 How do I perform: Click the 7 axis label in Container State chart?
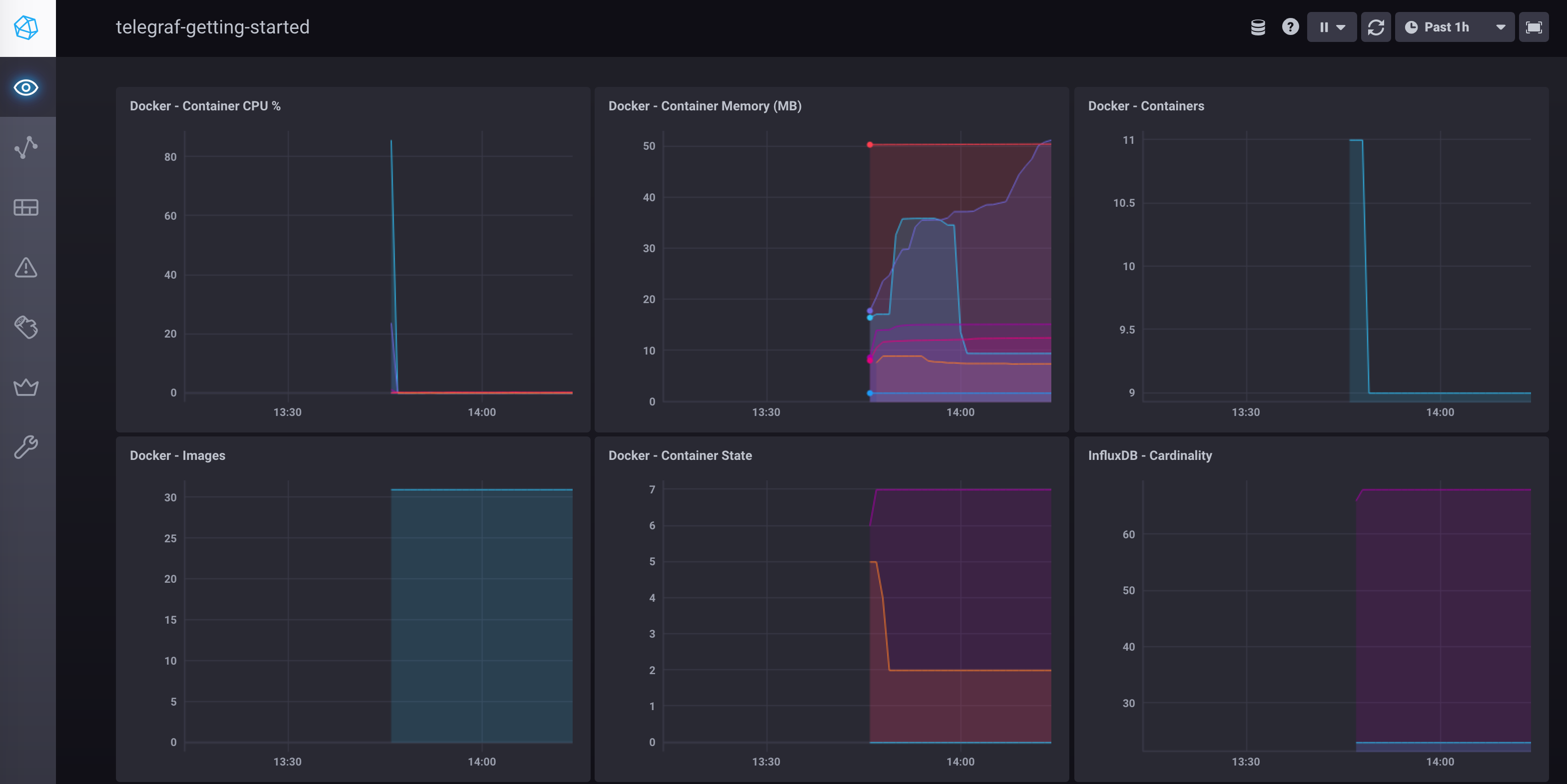pyautogui.click(x=652, y=489)
